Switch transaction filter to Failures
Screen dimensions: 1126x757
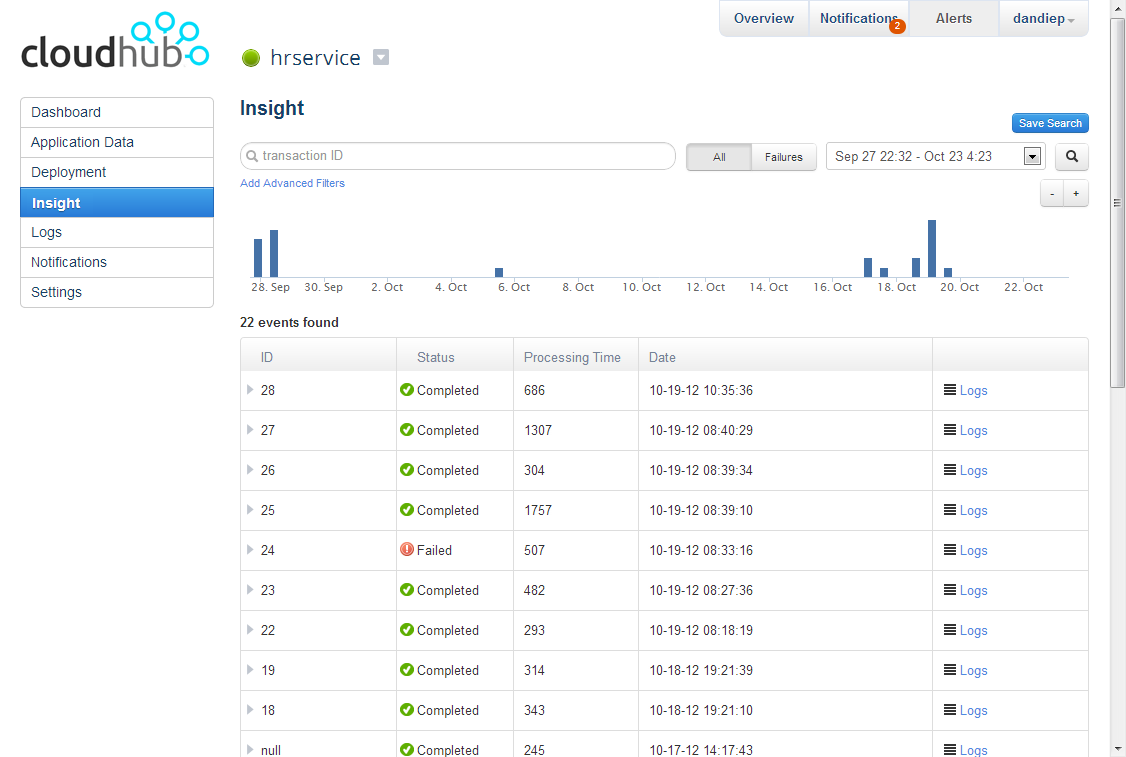pyautogui.click(x=783, y=157)
